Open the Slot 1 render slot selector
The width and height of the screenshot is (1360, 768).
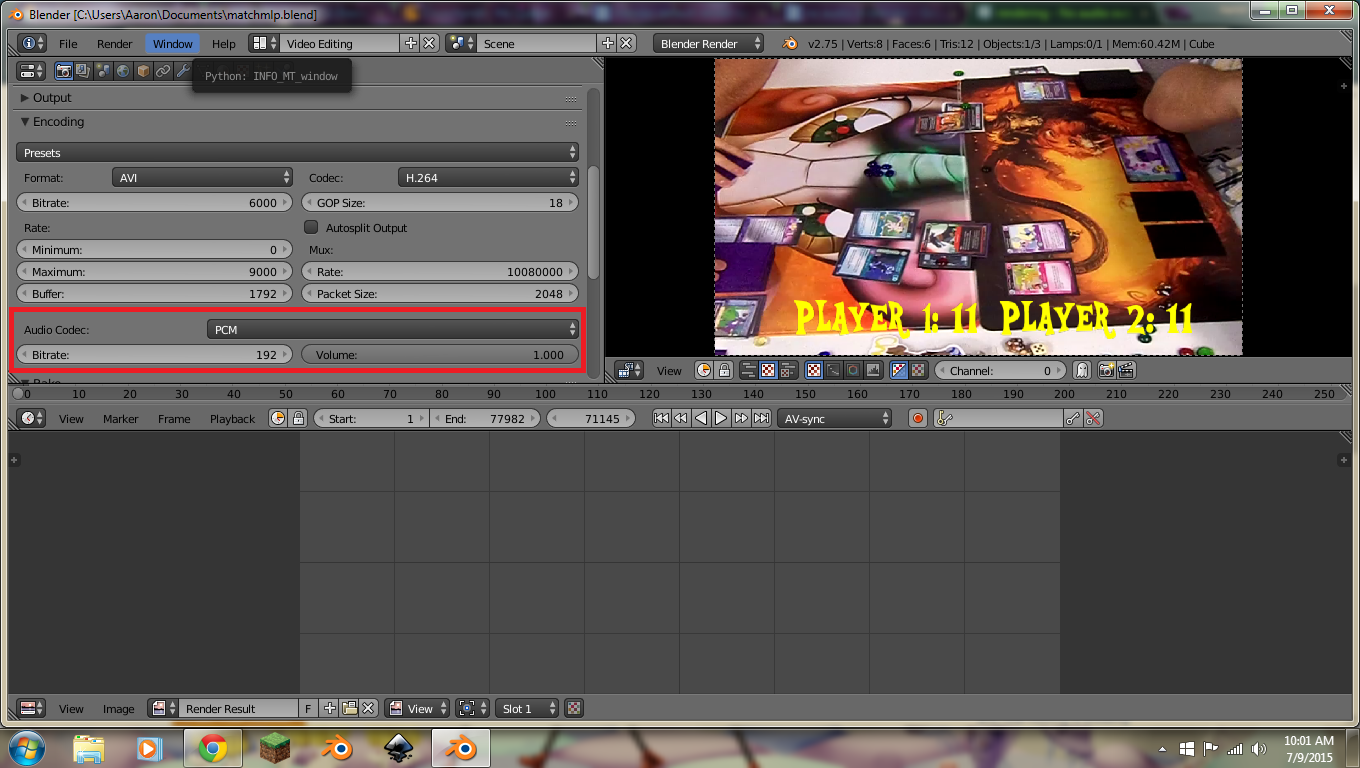tap(528, 708)
